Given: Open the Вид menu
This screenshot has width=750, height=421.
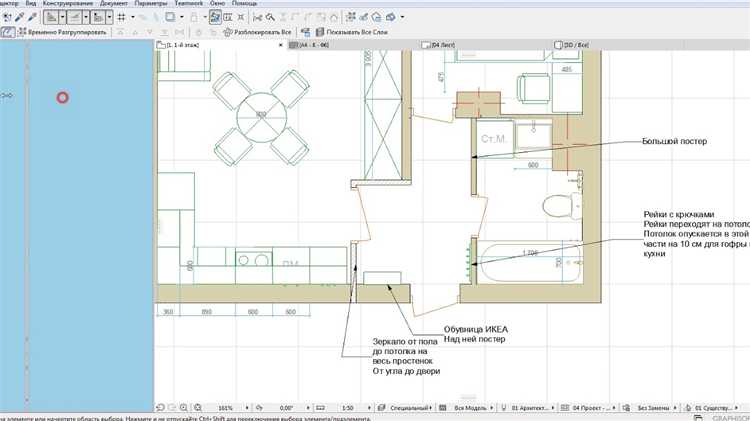Looking at the screenshot, I should click(x=31, y=3).
